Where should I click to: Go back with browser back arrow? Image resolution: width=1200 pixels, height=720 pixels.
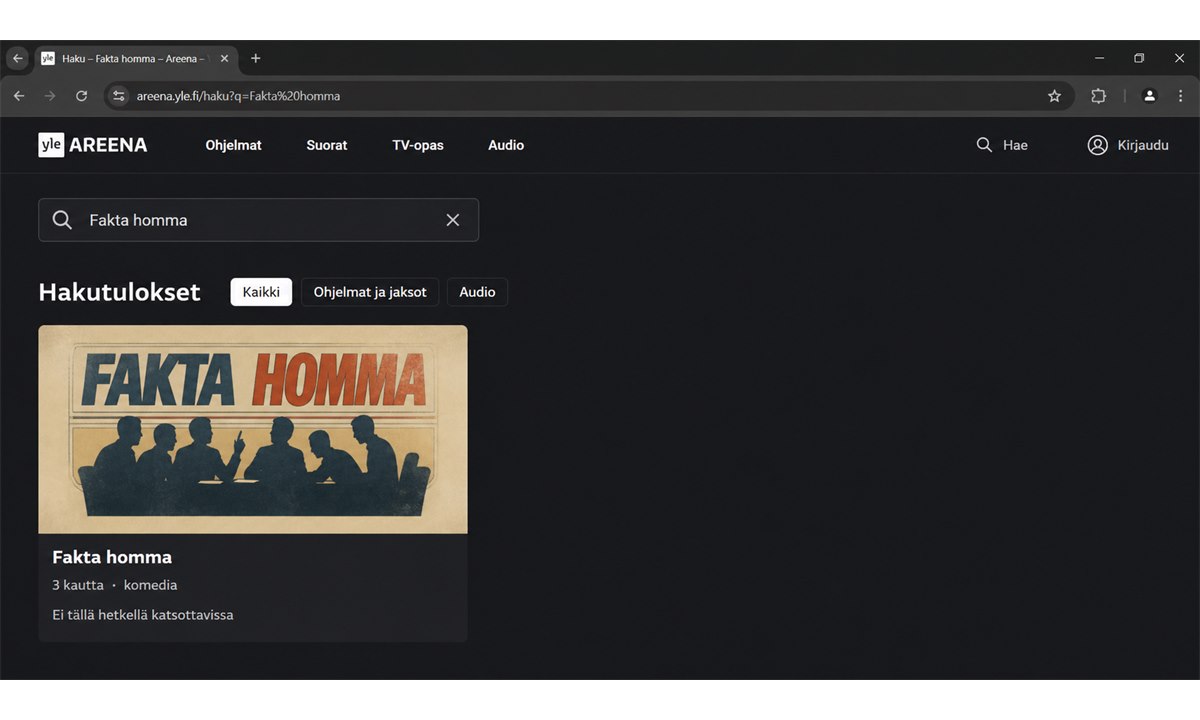tap(19, 96)
